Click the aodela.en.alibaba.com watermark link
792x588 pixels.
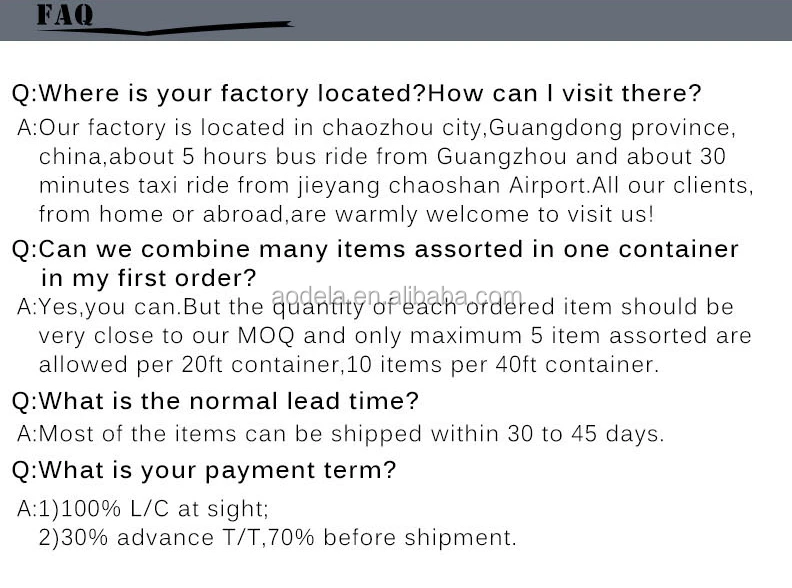coord(397,296)
